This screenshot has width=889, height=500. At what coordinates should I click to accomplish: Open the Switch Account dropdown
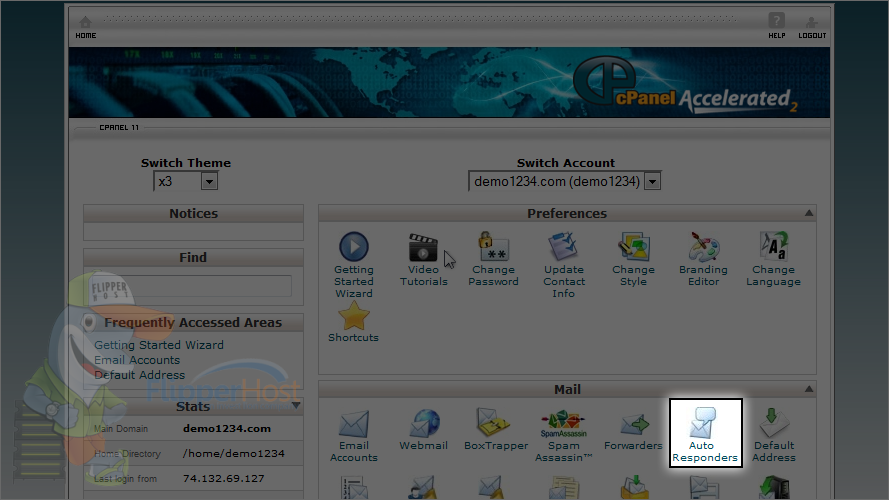click(565, 181)
